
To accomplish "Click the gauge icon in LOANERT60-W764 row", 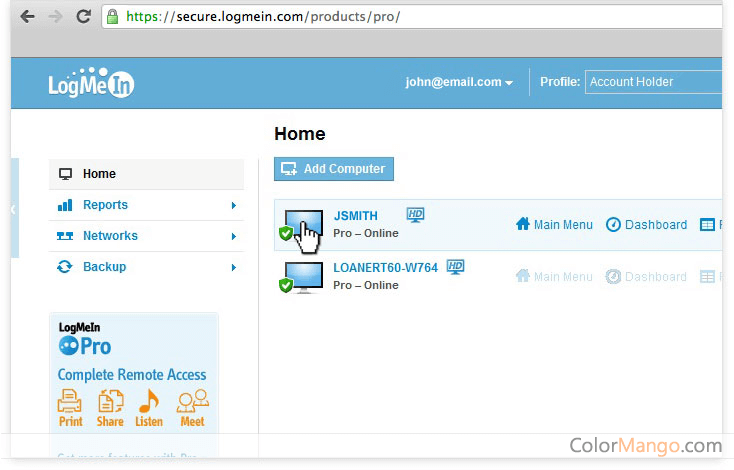I will click(613, 277).
